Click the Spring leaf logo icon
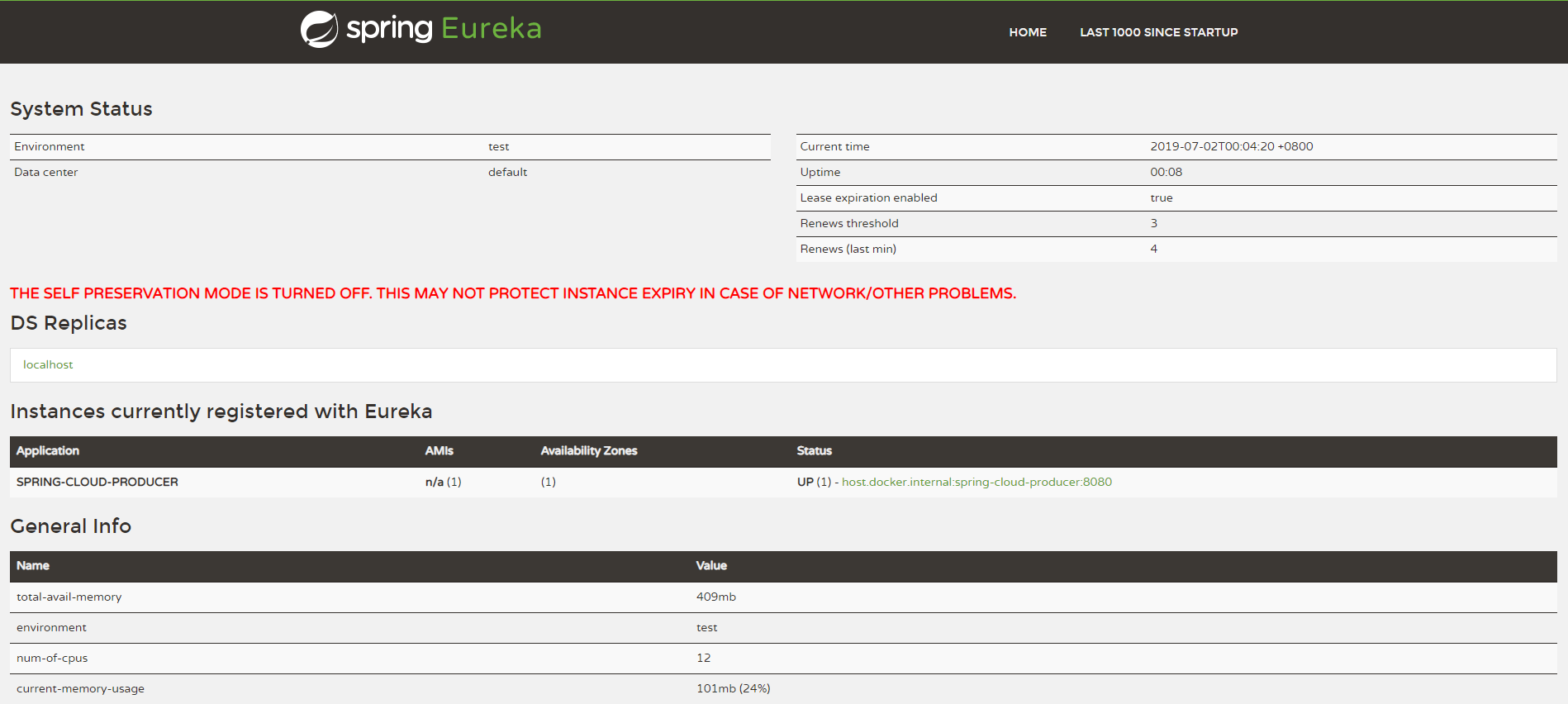The height and width of the screenshot is (704, 1568). (x=319, y=30)
